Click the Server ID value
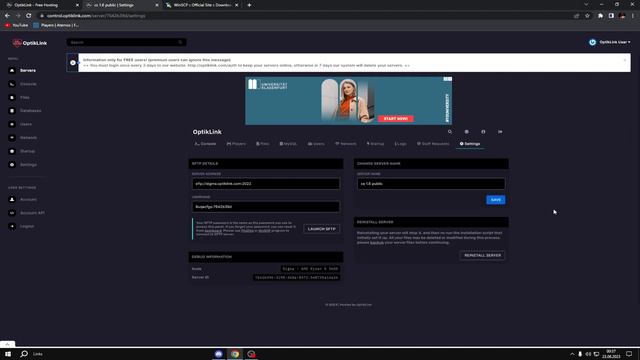The height and width of the screenshot is (360, 640). pyautogui.click(x=297, y=278)
